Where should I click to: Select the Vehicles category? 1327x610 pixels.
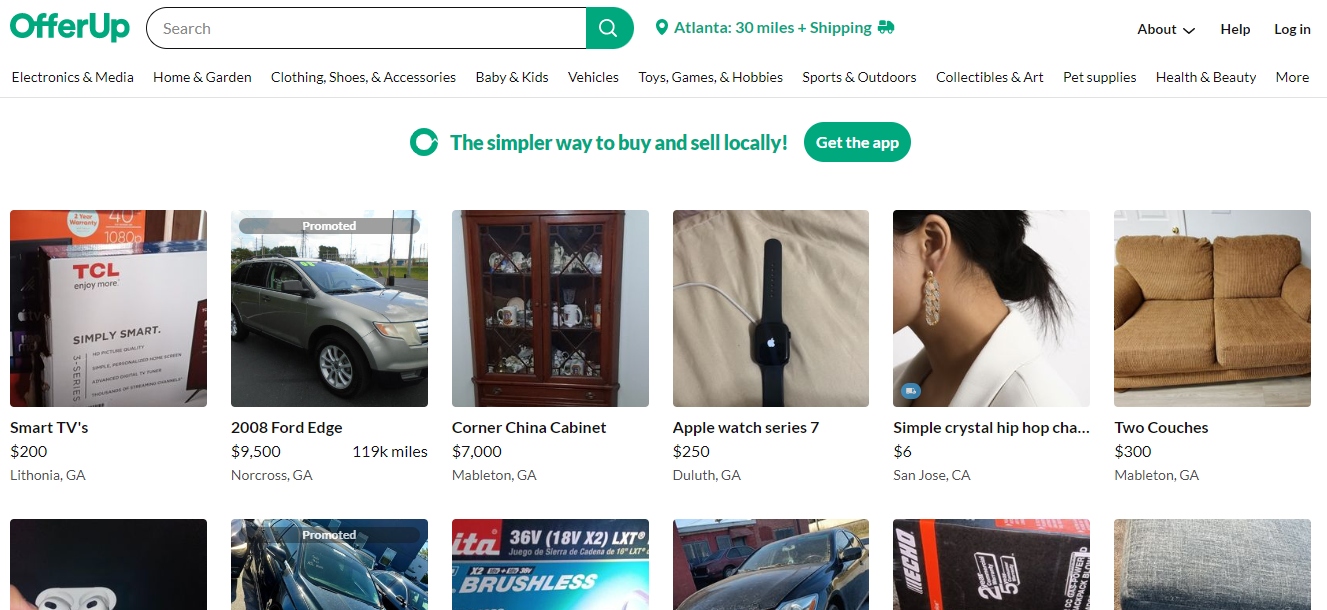(593, 77)
